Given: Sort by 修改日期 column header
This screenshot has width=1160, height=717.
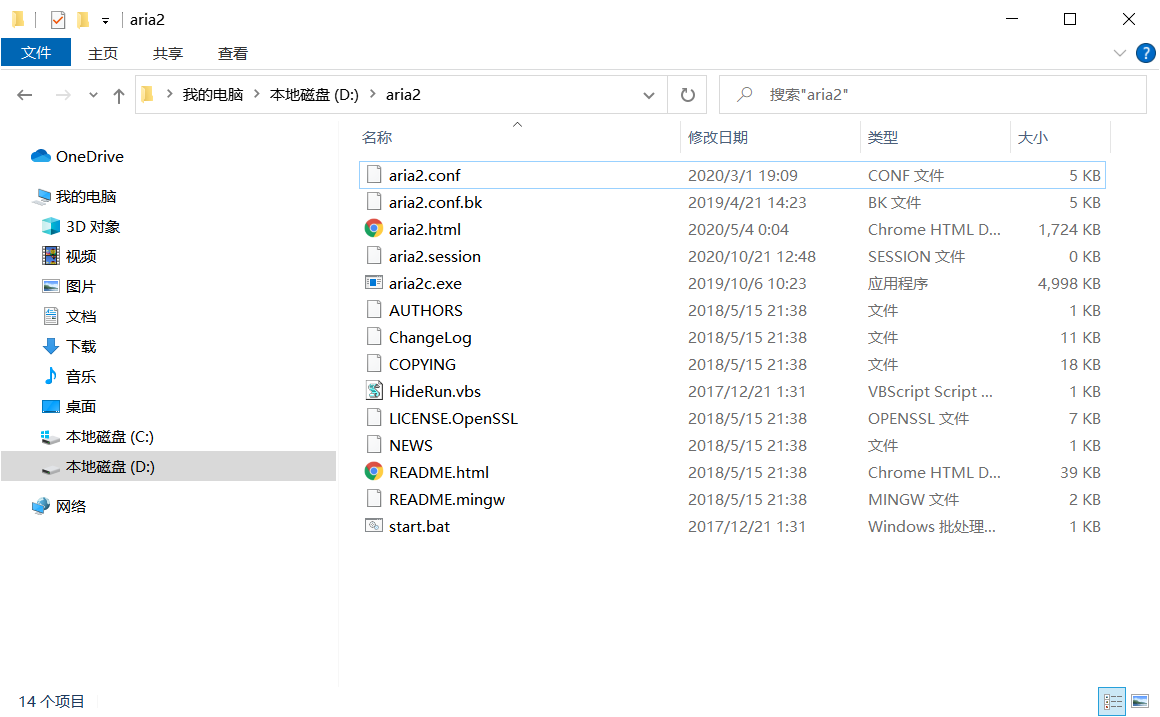Looking at the screenshot, I should [718, 137].
